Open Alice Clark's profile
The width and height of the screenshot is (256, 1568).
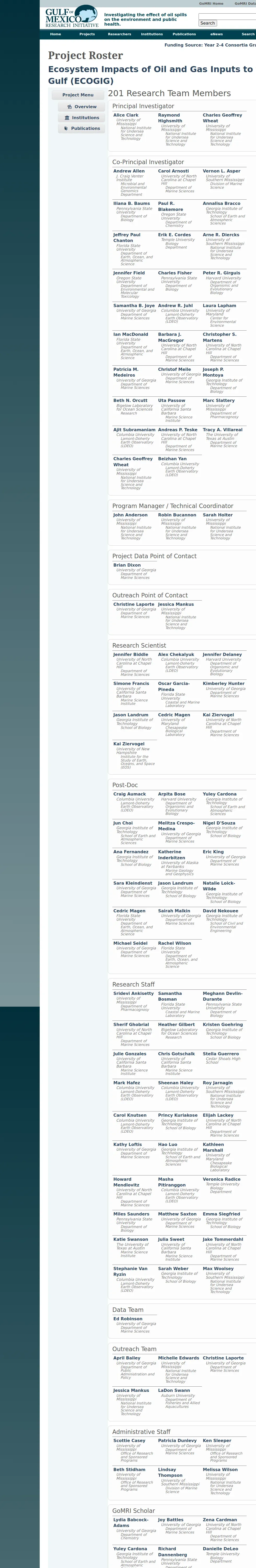[126, 115]
